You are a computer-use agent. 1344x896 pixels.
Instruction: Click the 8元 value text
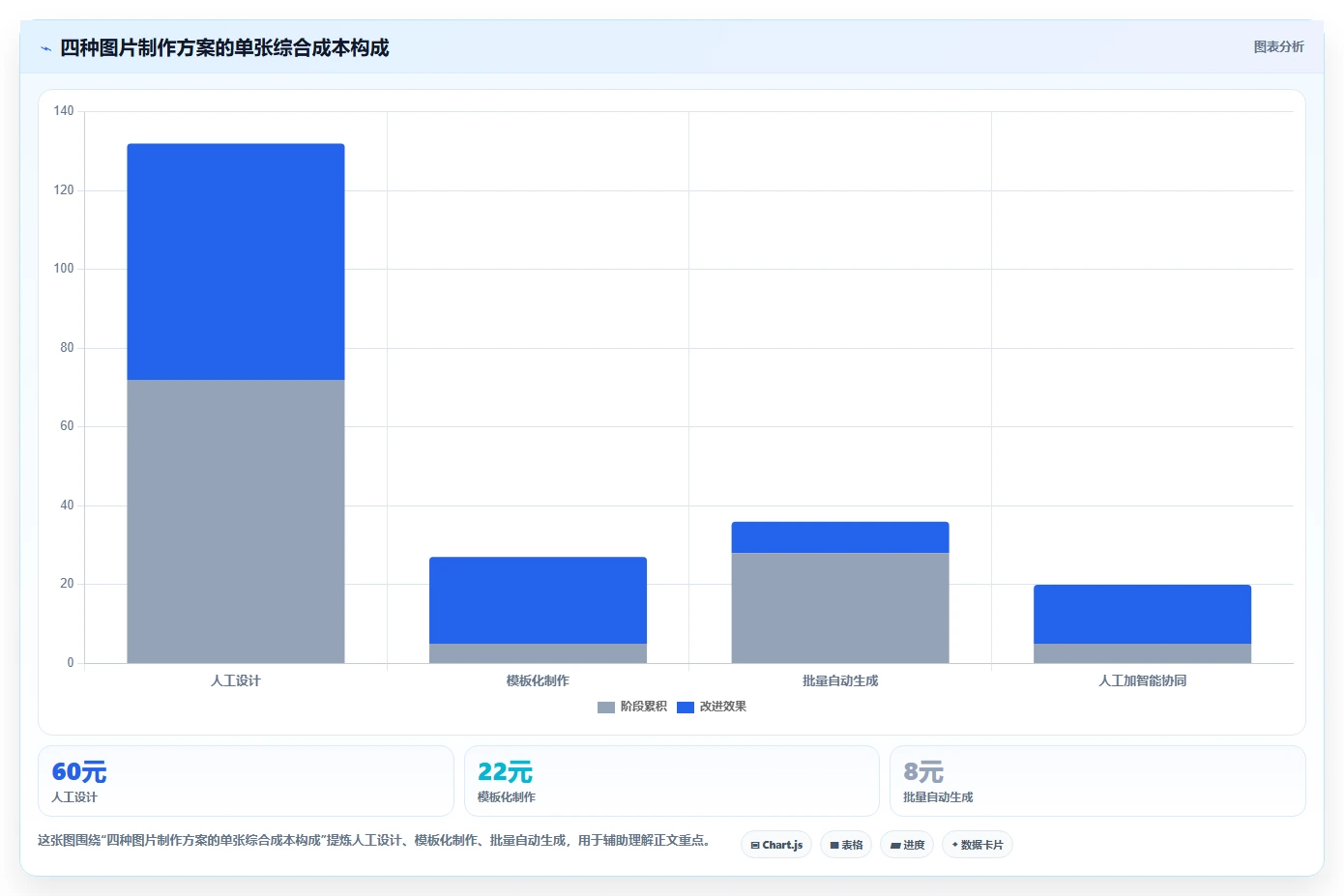923,772
